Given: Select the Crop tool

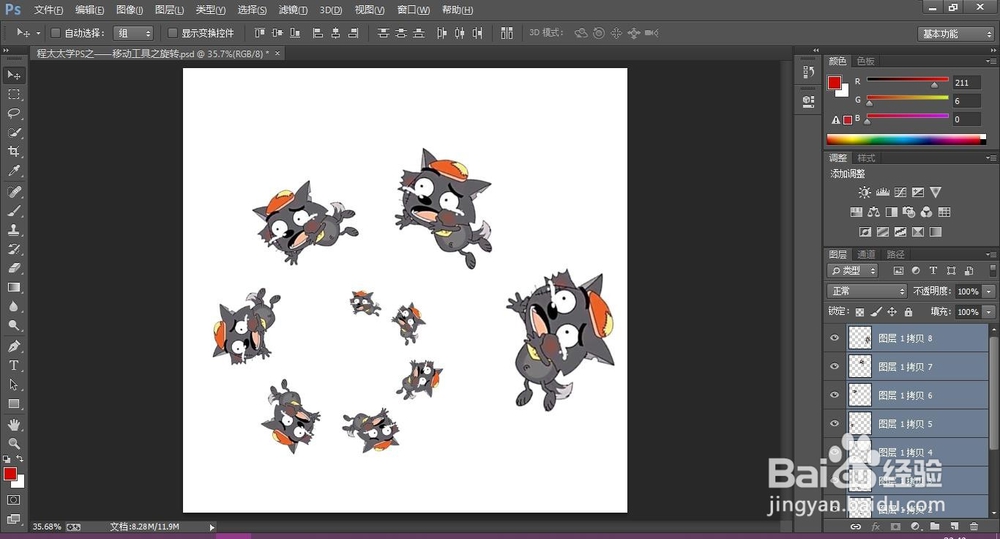Looking at the screenshot, I should [x=13, y=152].
